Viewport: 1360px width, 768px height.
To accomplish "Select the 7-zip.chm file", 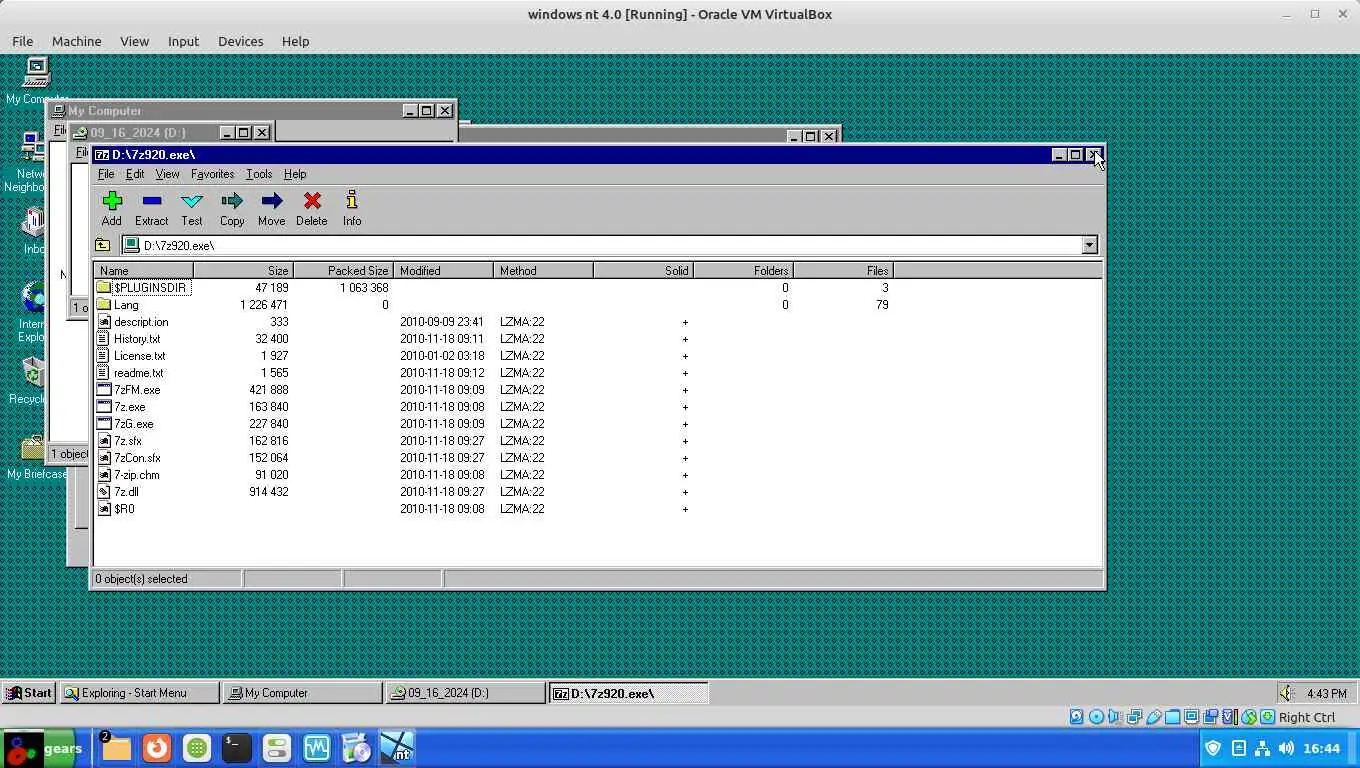I will pos(136,475).
